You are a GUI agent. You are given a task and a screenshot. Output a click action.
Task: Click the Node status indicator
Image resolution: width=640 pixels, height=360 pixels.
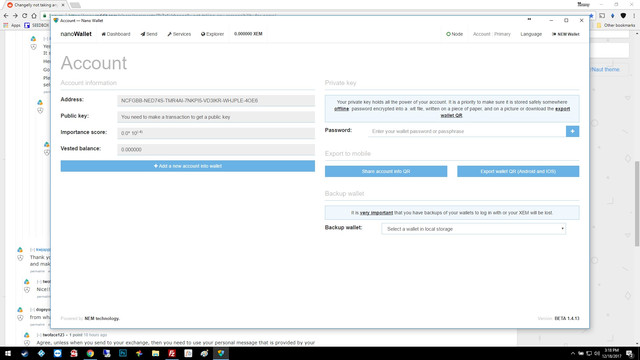coord(454,34)
